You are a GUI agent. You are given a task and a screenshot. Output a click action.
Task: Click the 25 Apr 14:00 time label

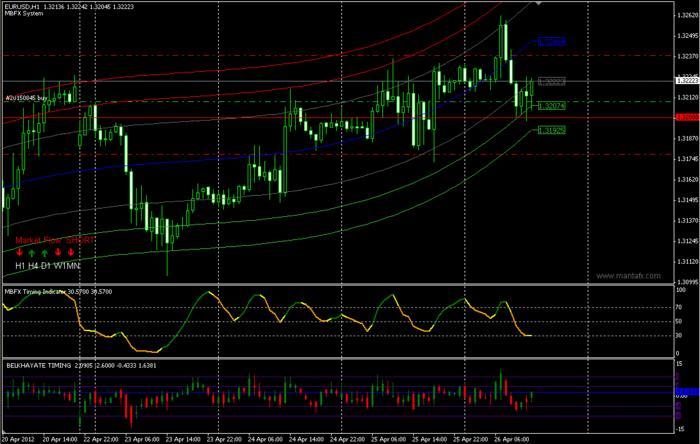[429, 439]
